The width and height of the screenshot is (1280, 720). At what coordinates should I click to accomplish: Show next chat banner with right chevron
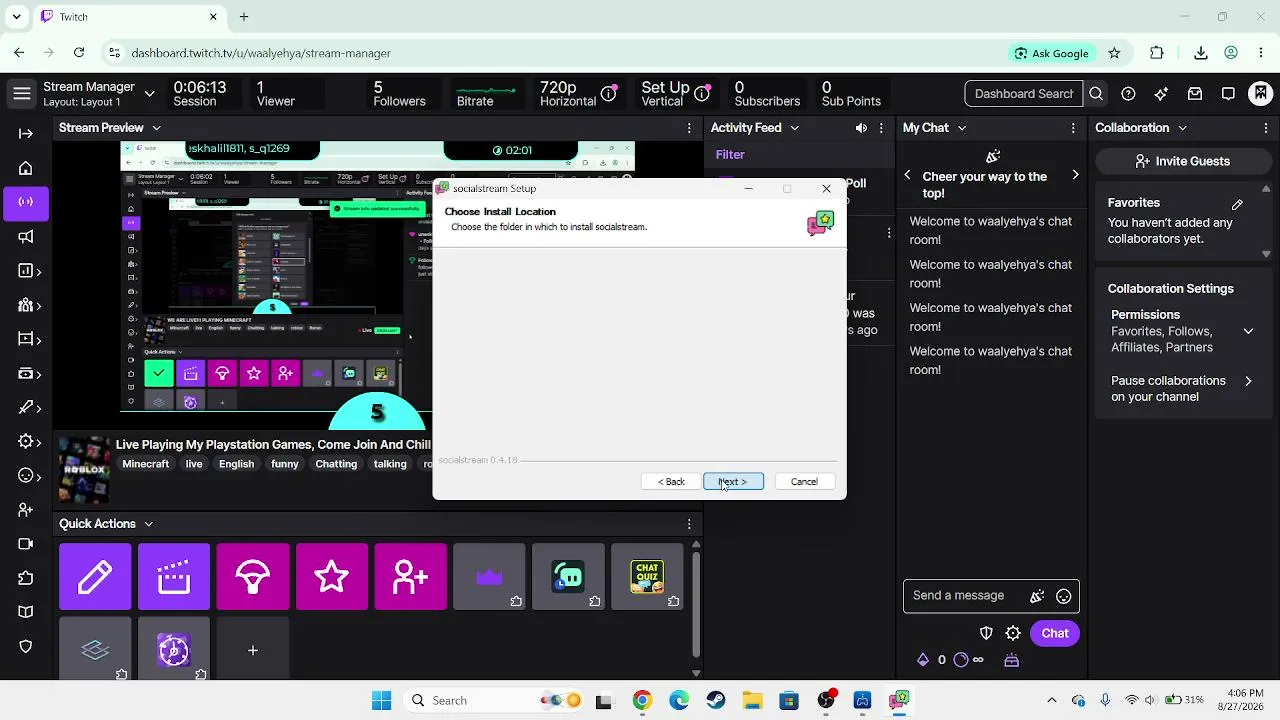pos(1075,175)
